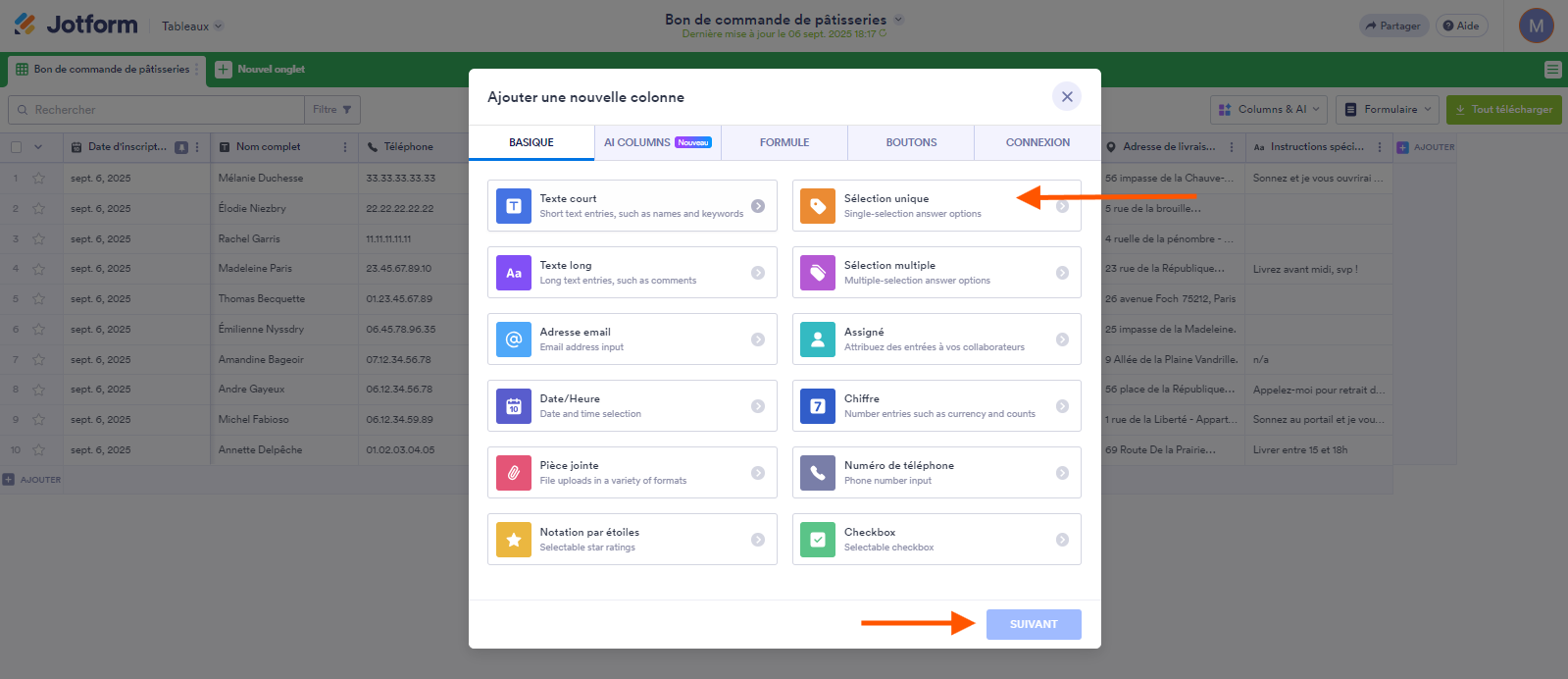
Task: Choose the Adresse email at-sign icon
Action: click(x=514, y=339)
